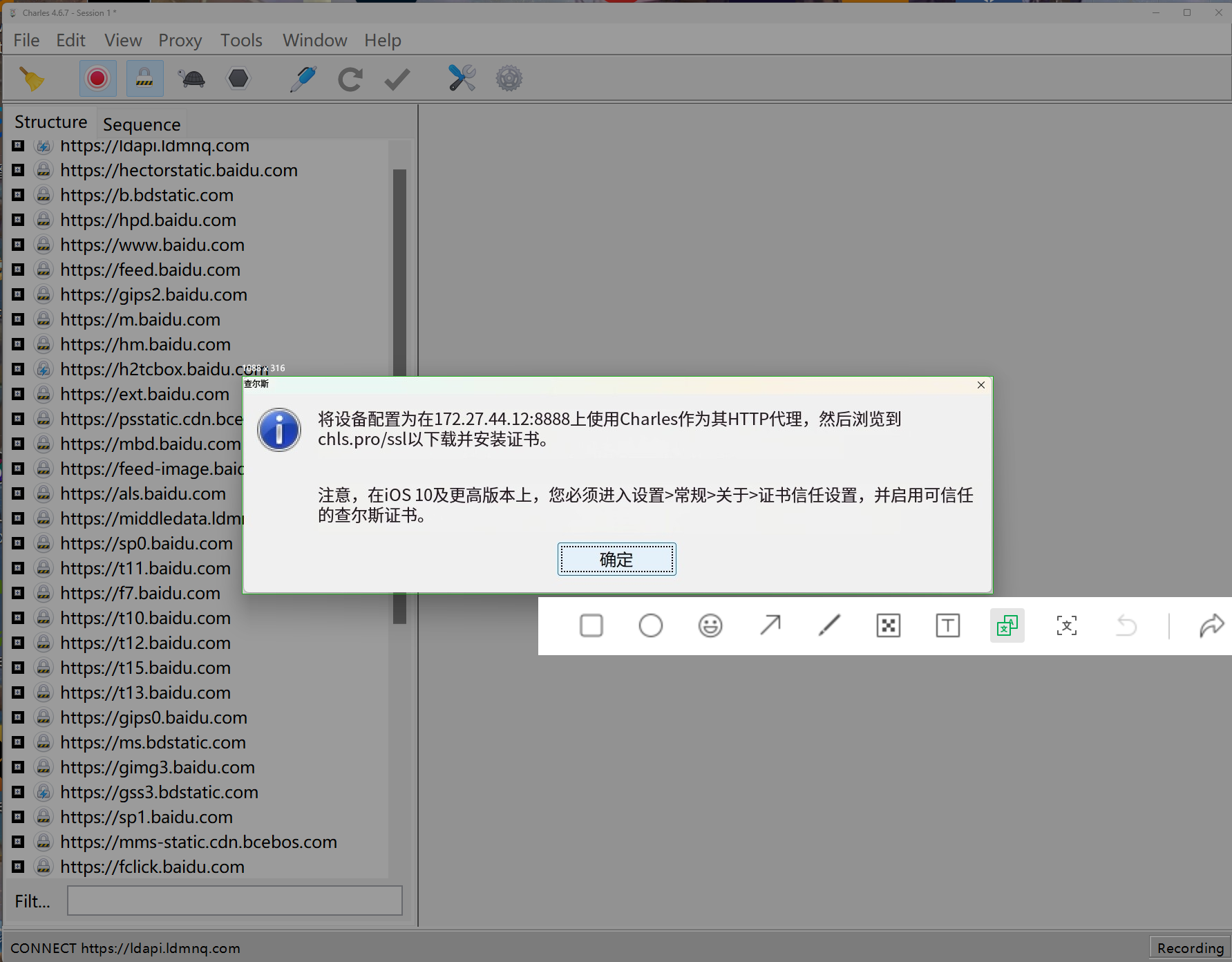
Task: Click the Validate checkmark icon
Action: pos(397,79)
